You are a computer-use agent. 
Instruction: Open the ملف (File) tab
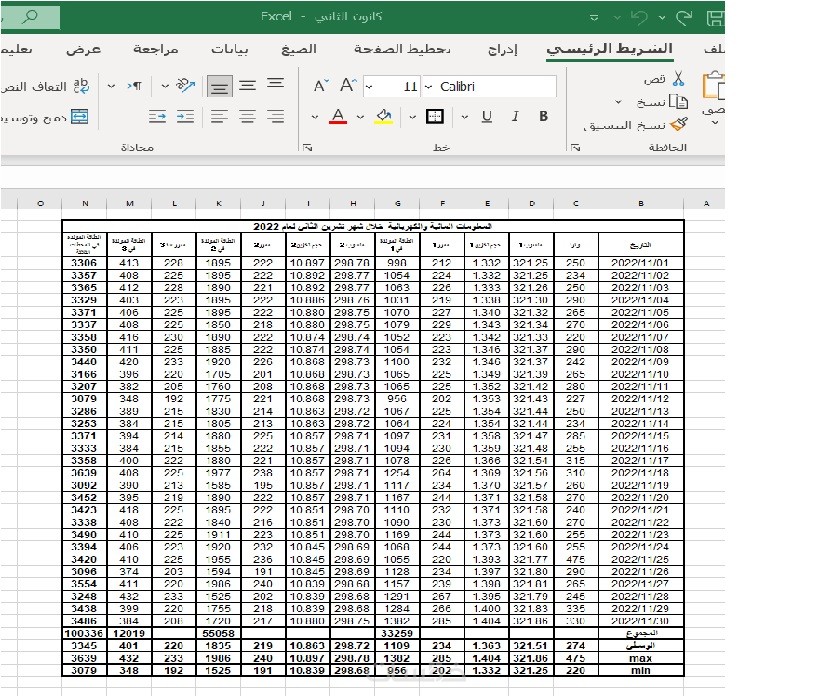[x=714, y=49]
